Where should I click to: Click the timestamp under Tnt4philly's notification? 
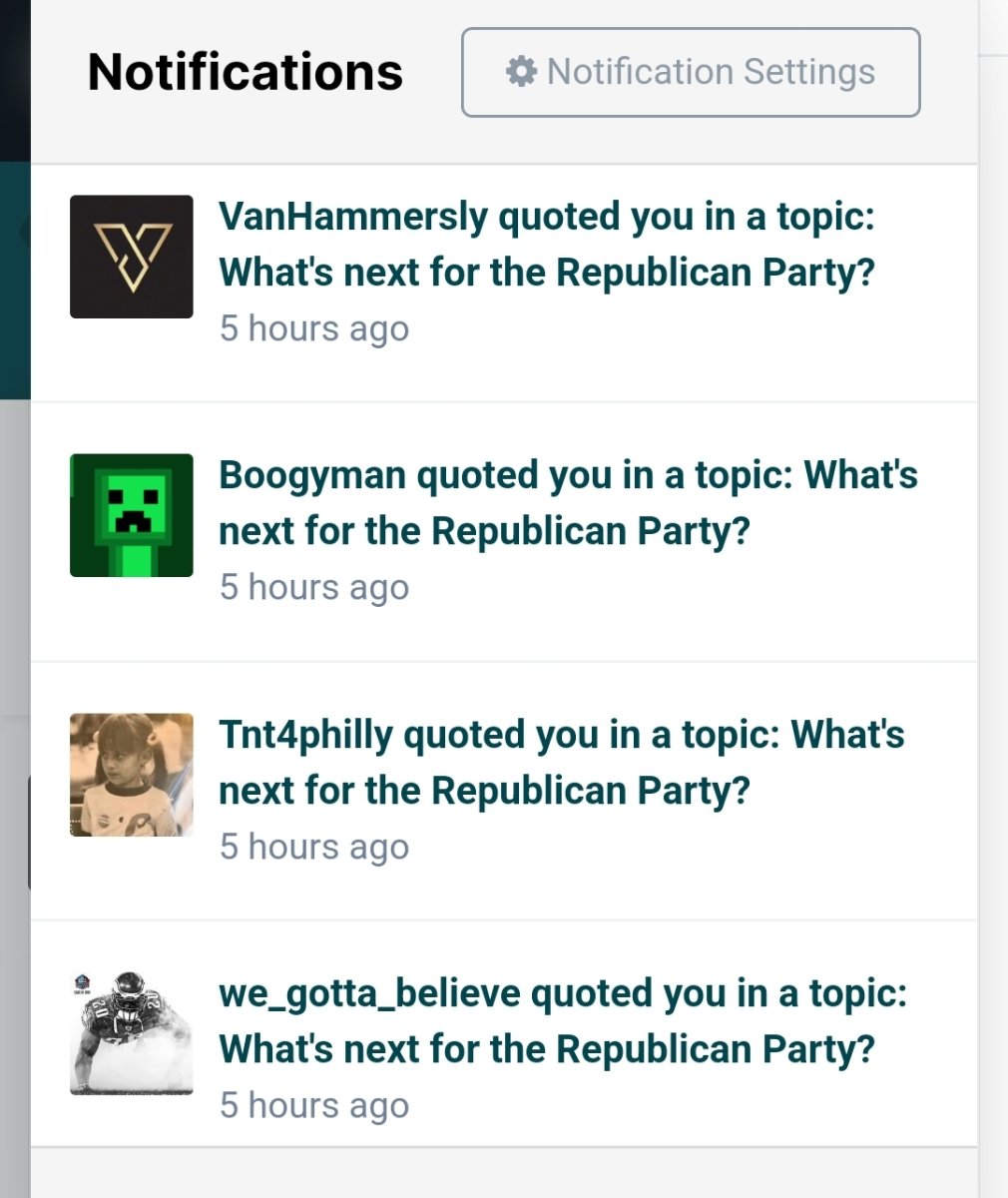(313, 847)
